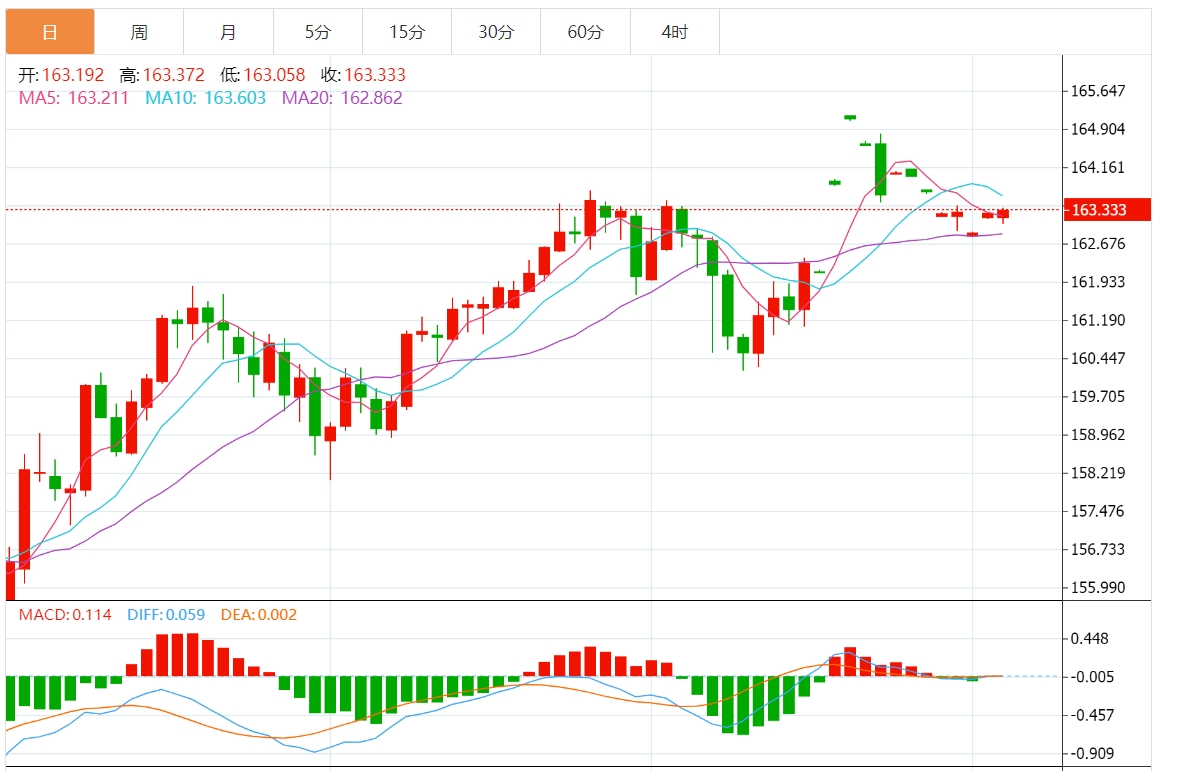Image resolution: width=1180 pixels, height=771 pixels.
Task: Click the 158.219 price axis label
Action: pos(1098,473)
